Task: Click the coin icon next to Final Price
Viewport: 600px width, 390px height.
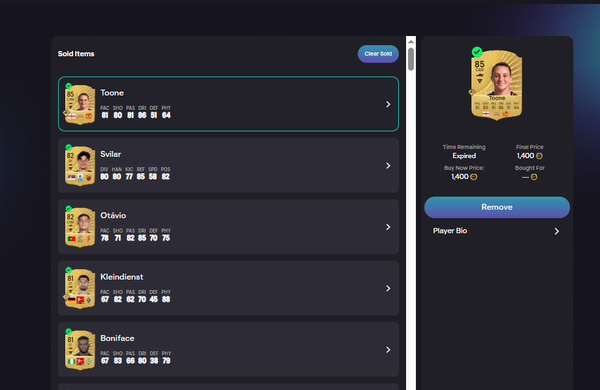Action: (x=539, y=156)
